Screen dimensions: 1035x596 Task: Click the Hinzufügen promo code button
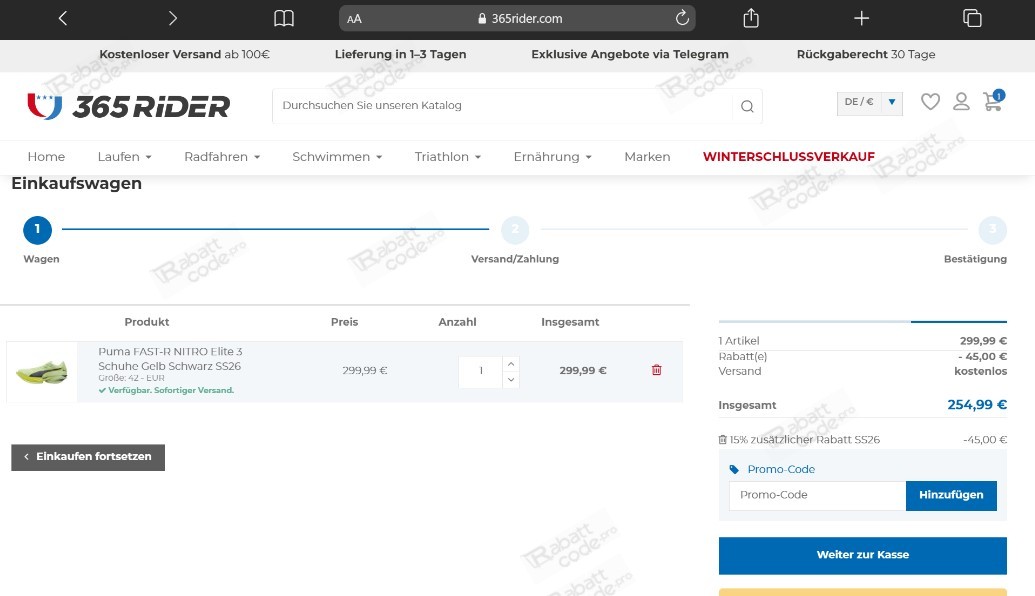(950, 495)
